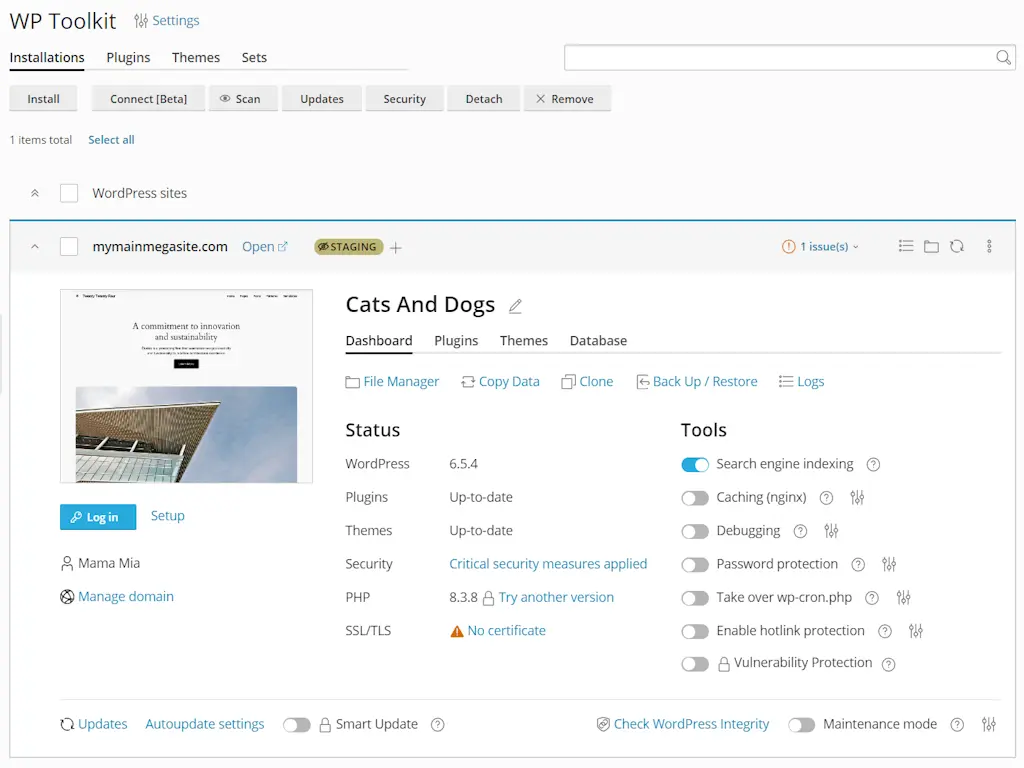Select the mymainmegasite.com checkbox

click(x=69, y=246)
